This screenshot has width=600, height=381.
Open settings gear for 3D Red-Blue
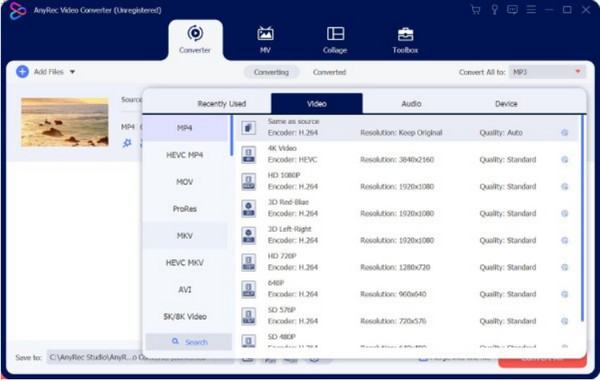(564, 213)
